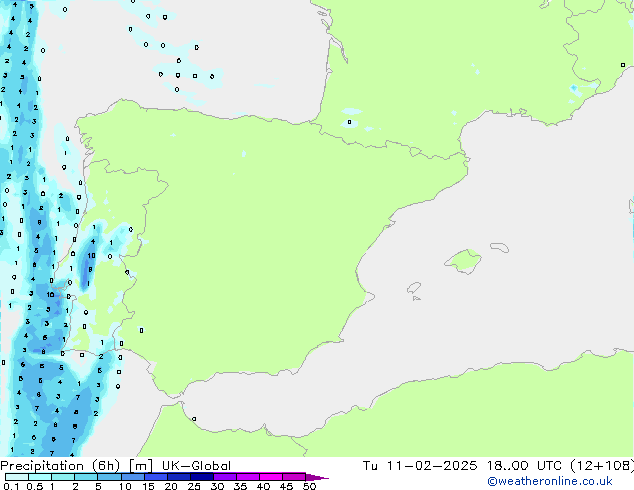Click Ibiza island outline on the map

[414, 288]
